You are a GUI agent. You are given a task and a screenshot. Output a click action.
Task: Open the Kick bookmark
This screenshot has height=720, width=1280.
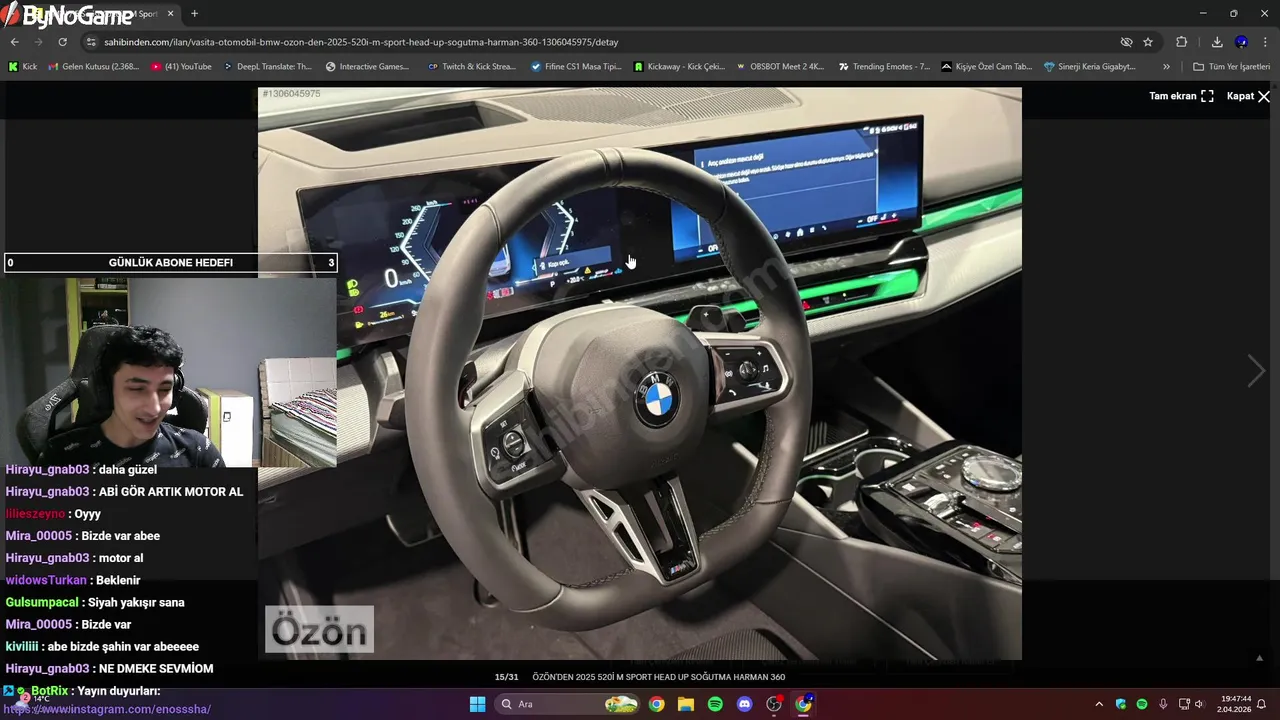coord(22,67)
